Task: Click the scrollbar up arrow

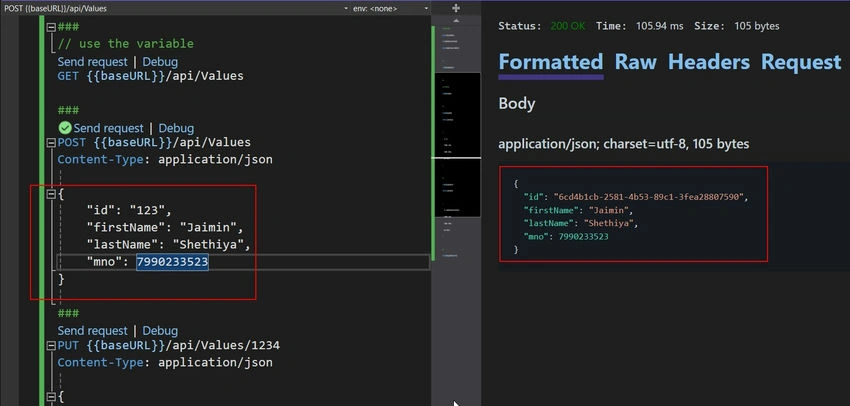Action: pos(456,21)
